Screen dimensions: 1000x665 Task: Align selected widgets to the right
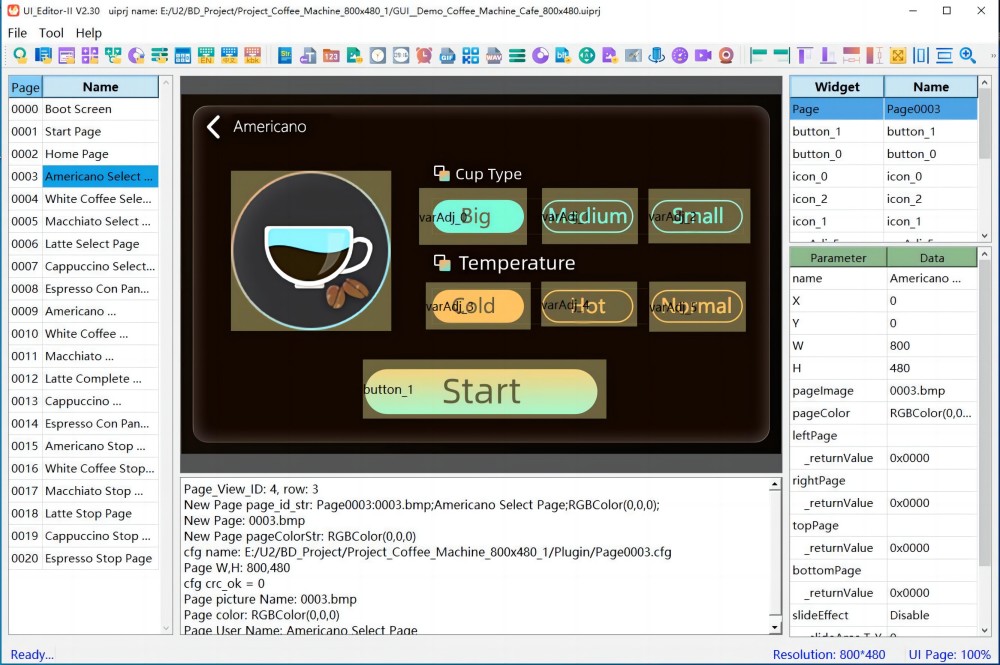[781, 55]
